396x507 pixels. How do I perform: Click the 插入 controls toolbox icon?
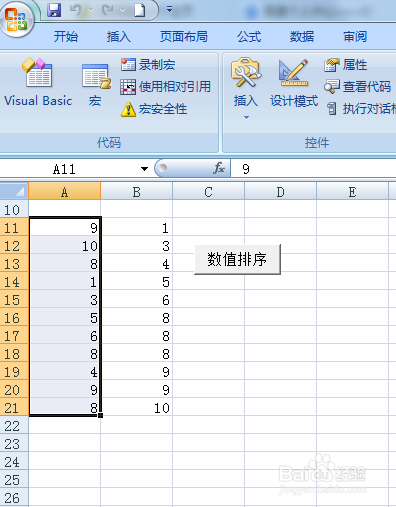(246, 74)
